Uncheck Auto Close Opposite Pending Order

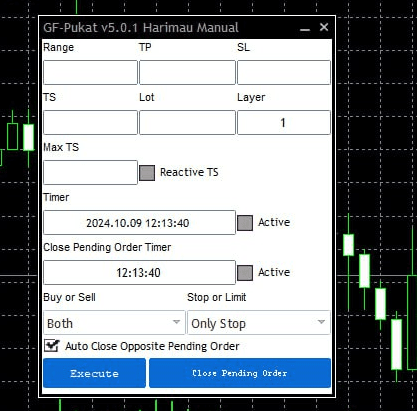(x=52, y=346)
